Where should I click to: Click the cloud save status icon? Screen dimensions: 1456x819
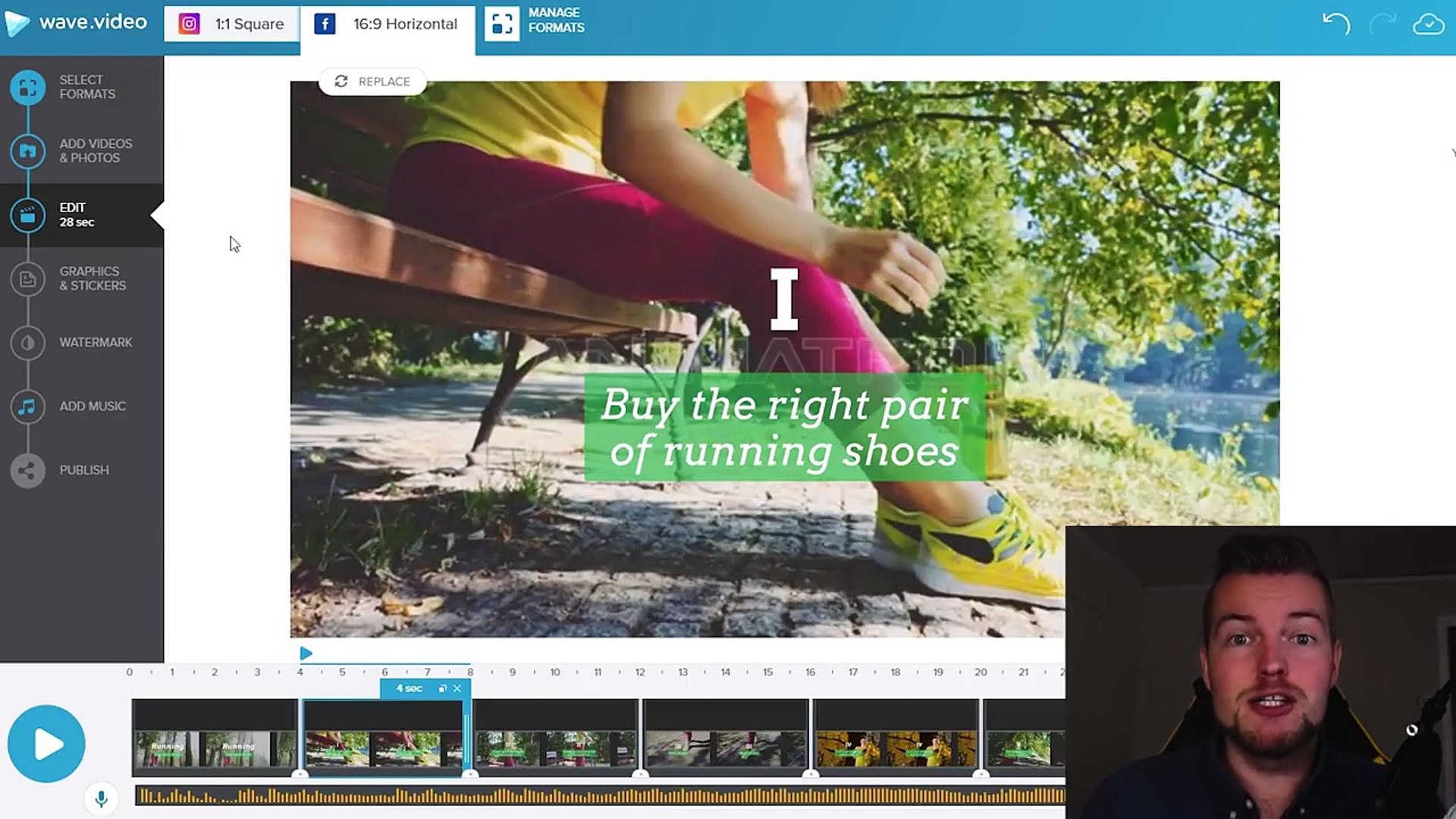[x=1428, y=24]
